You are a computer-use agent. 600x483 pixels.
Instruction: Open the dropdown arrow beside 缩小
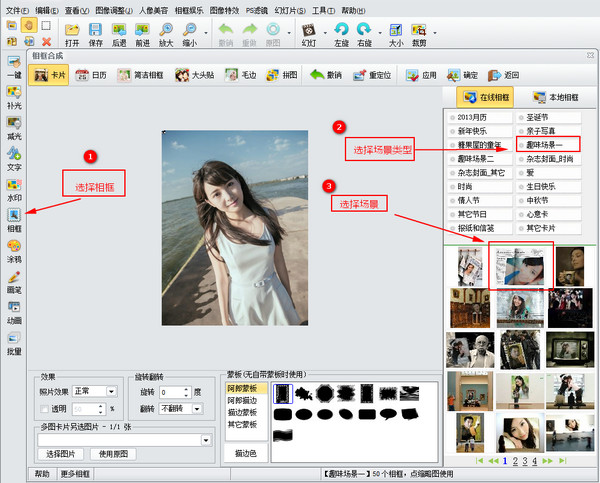tap(206, 33)
